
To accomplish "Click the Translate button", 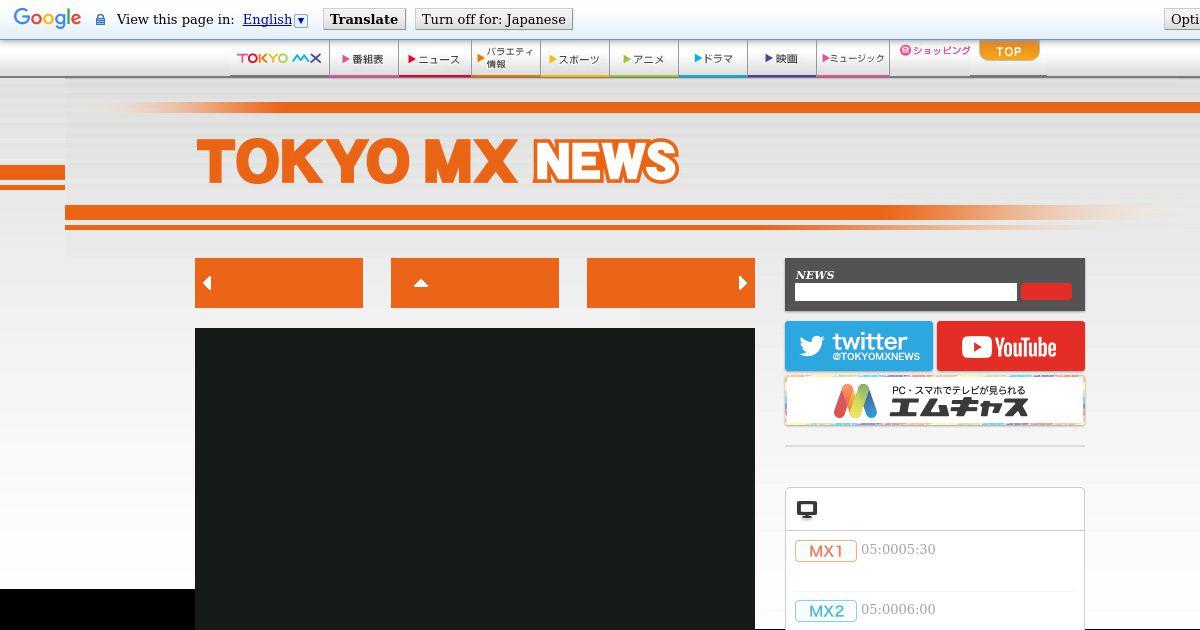I will [364, 19].
